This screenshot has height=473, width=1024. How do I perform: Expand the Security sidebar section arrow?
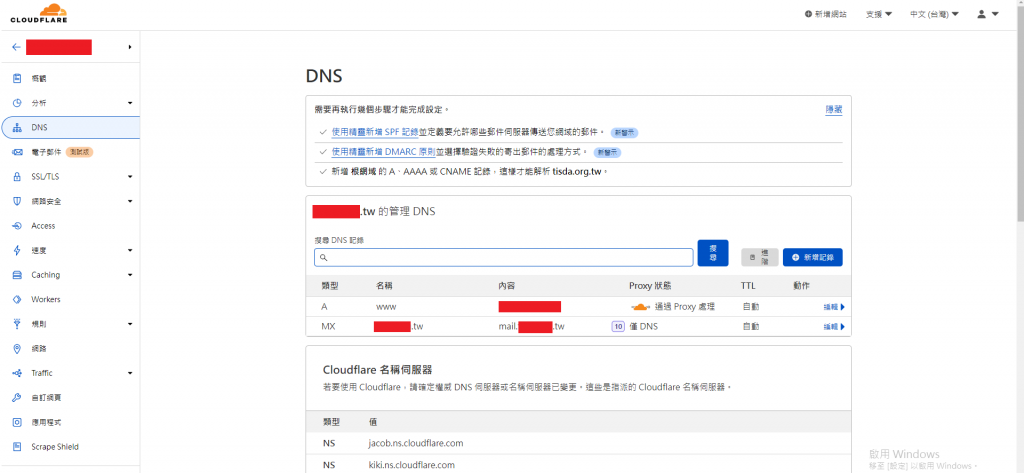(130, 201)
